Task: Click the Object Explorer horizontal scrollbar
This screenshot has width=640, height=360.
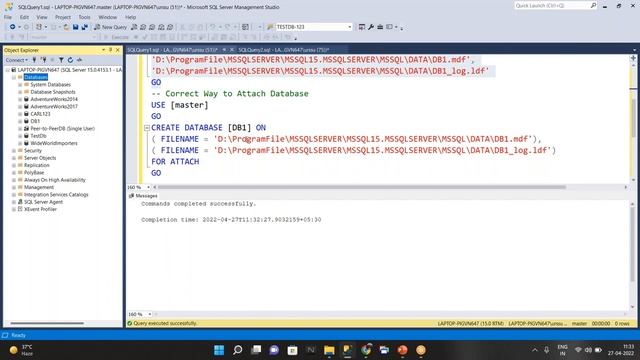Action: click(47, 323)
